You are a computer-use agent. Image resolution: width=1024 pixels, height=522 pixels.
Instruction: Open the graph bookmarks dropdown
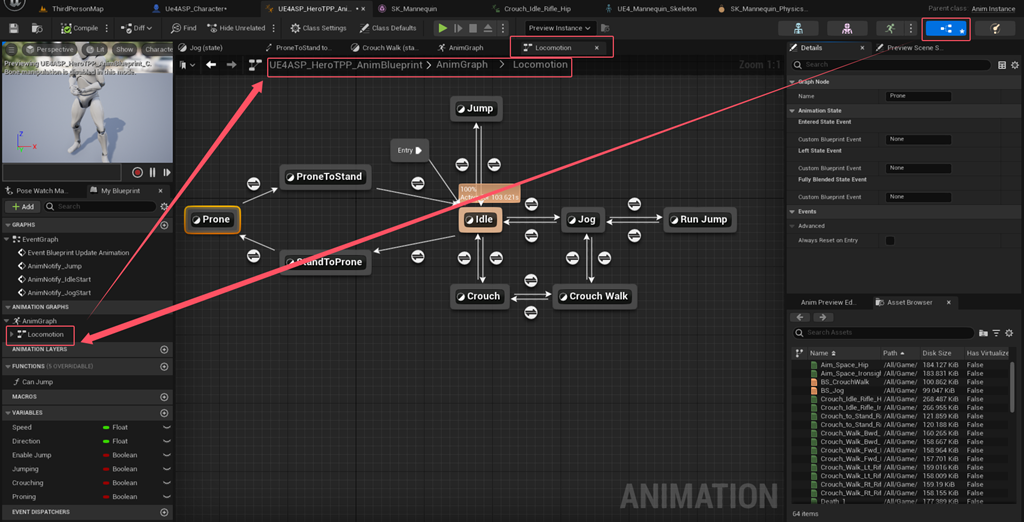187,65
